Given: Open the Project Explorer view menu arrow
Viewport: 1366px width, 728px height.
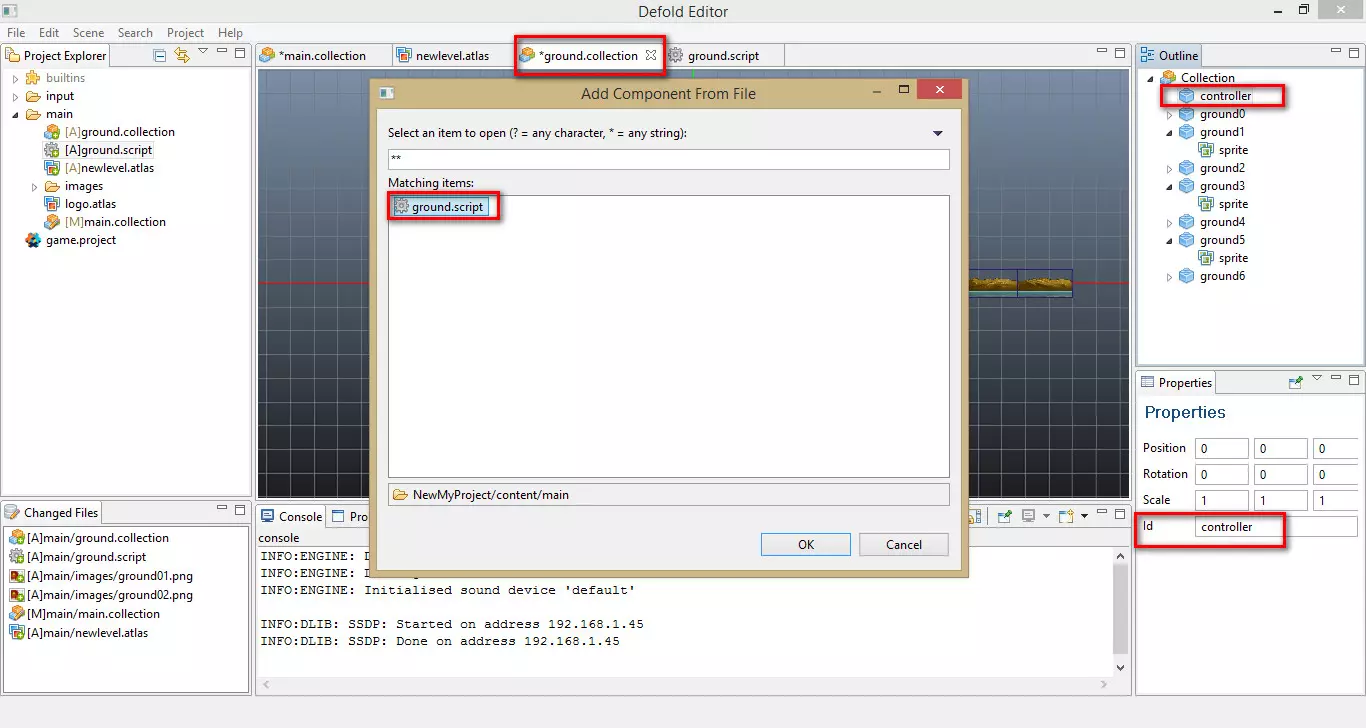Looking at the screenshot, I should 202,51.
